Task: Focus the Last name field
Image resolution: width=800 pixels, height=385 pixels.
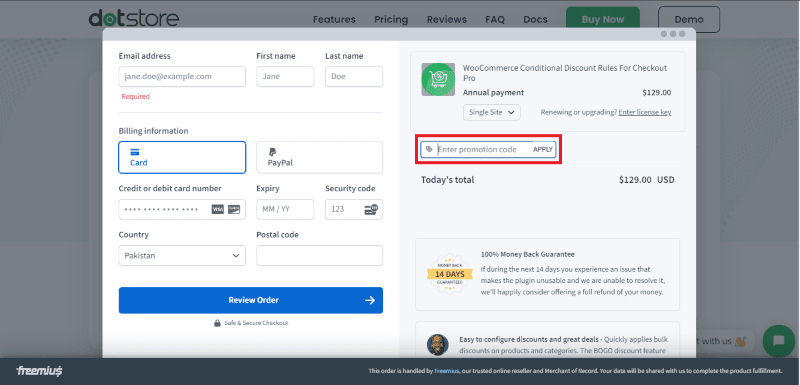Action: click(x=354, y=76)
